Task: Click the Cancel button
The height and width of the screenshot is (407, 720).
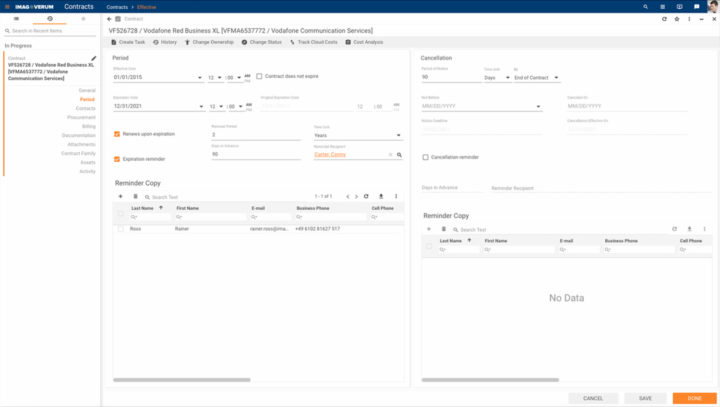Action: [593, 398]
